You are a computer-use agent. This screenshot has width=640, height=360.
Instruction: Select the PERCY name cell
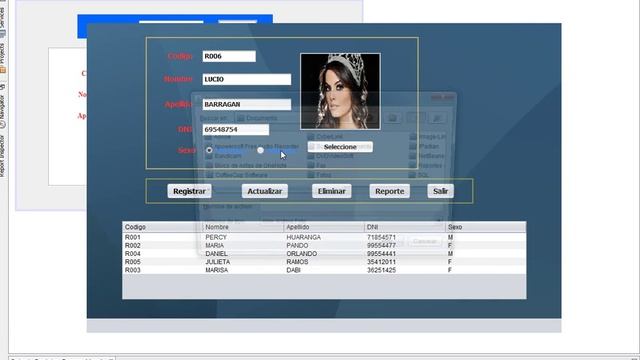[x=243, y=237]
